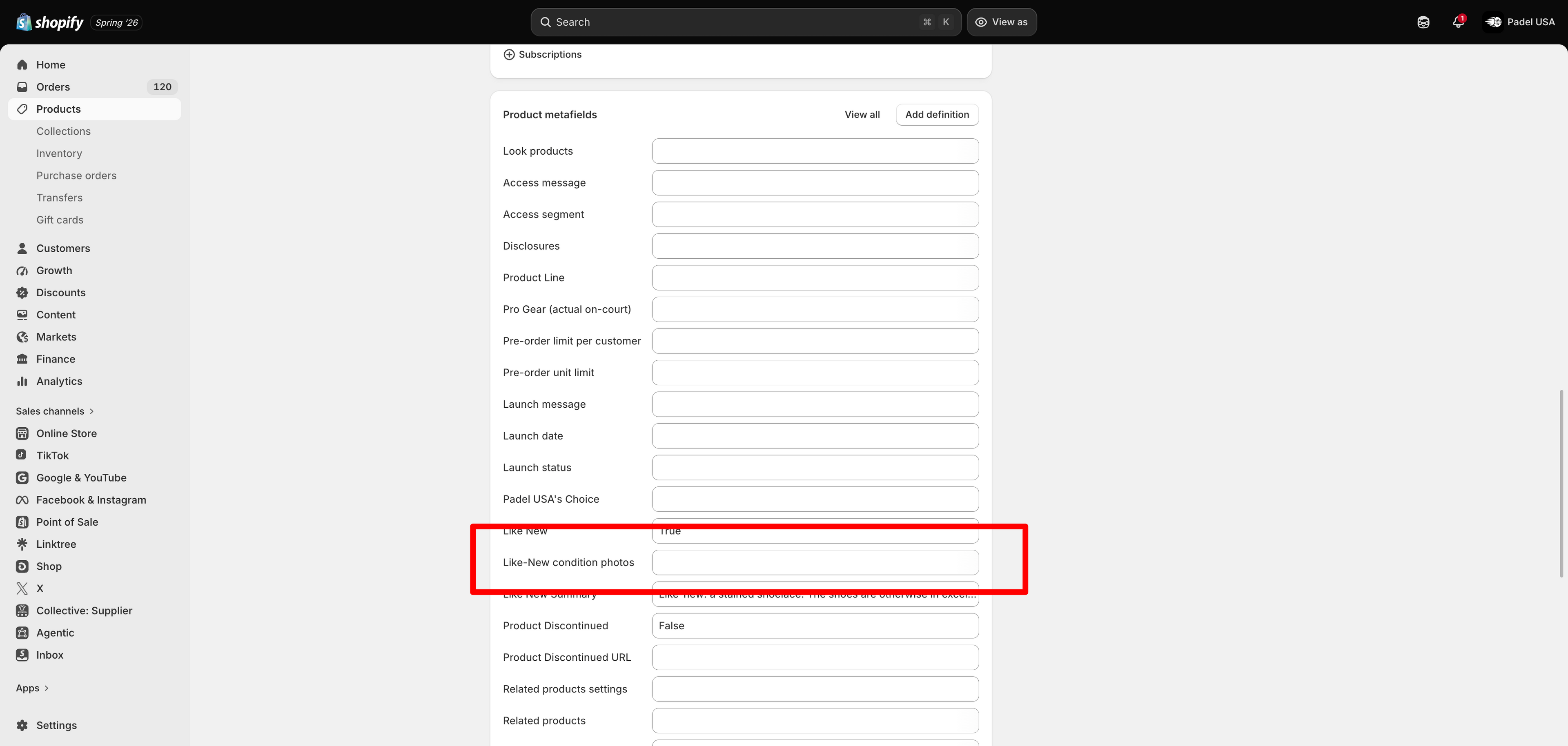Click the X channel icon
The width and height of the screenshot is (1568, 746).
22,588
